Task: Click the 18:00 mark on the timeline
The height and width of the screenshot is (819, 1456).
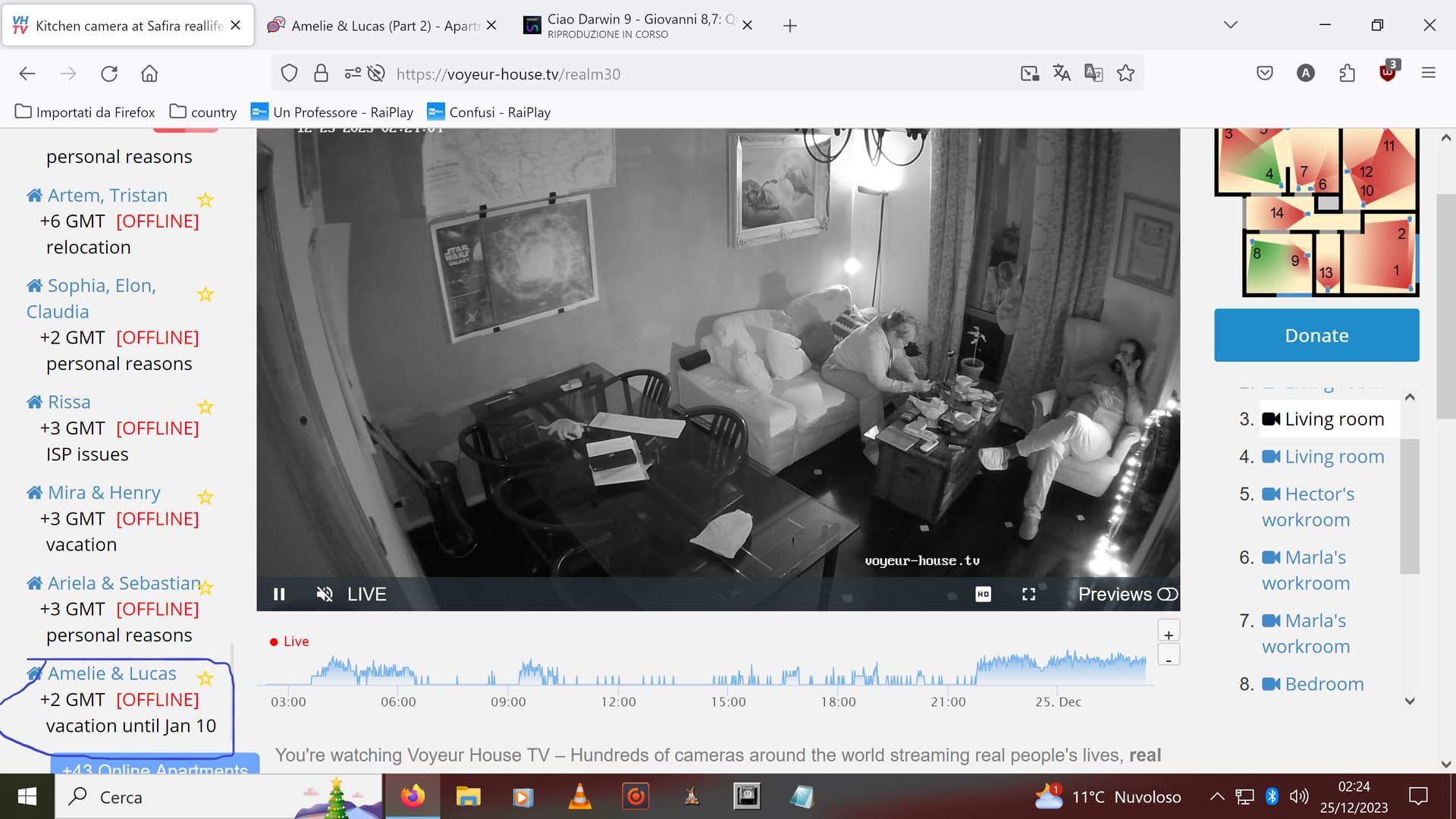Action: pyautogui.click(x=838, y=701)
